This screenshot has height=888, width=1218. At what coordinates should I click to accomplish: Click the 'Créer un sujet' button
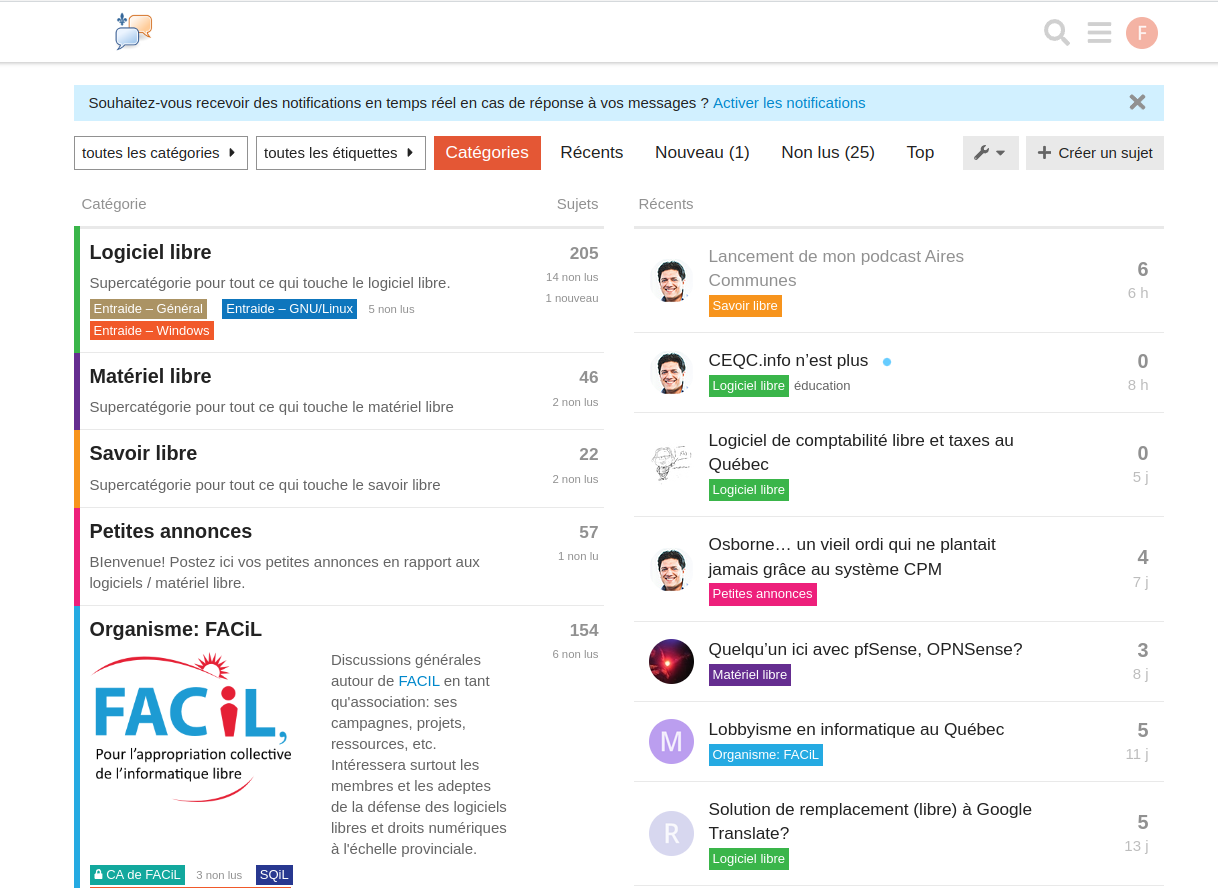pos(1095,153)
